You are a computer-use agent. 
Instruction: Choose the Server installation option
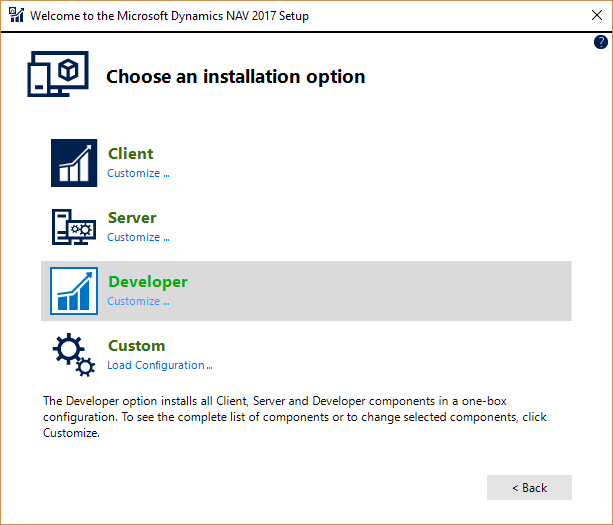[132, 218]
